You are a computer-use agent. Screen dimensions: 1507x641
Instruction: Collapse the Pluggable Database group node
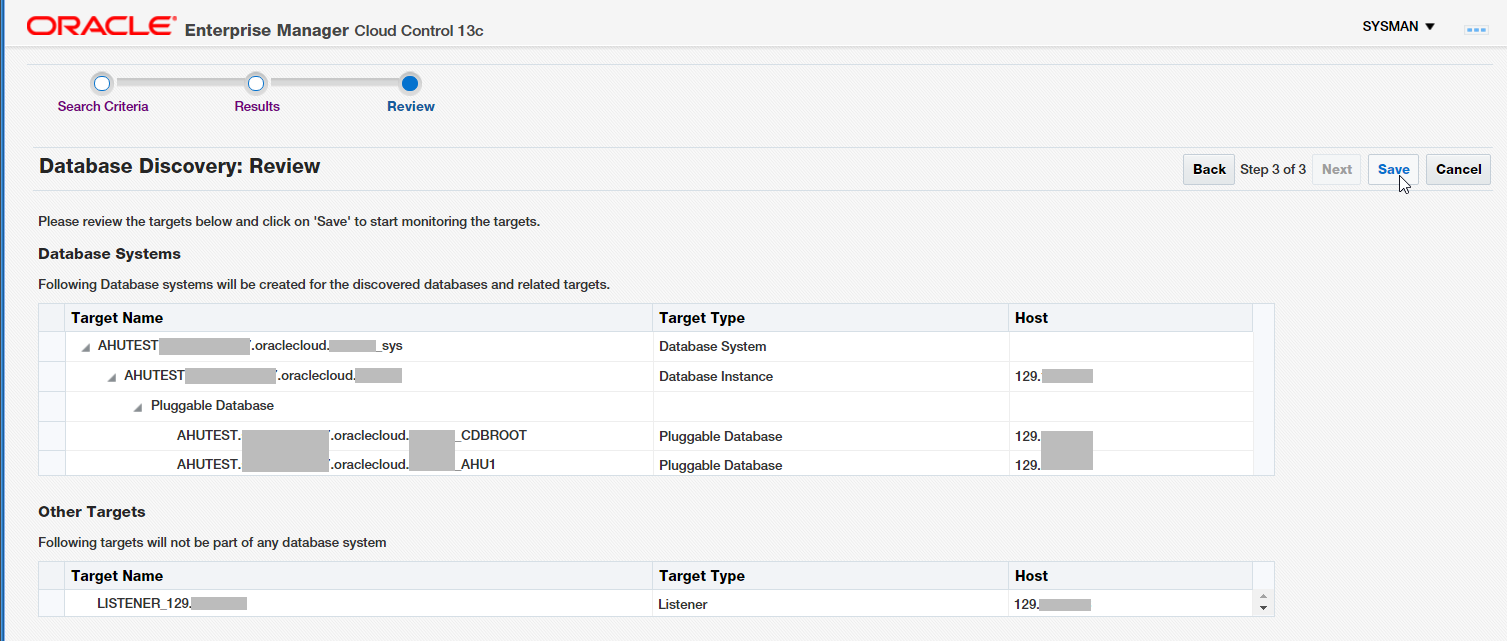tap(138, 407)
